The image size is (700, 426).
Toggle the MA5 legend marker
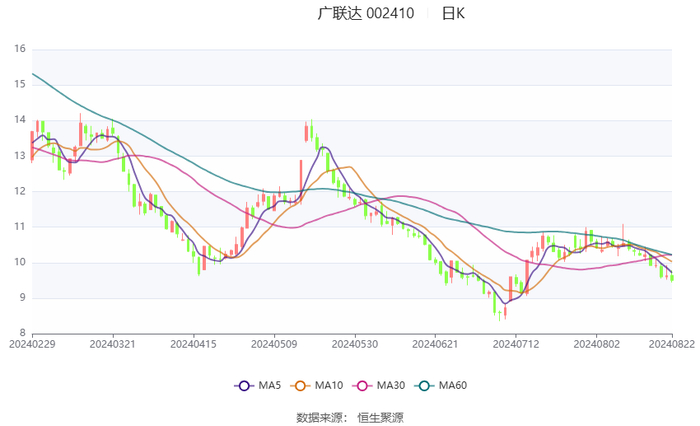click(x=244, y=386)
